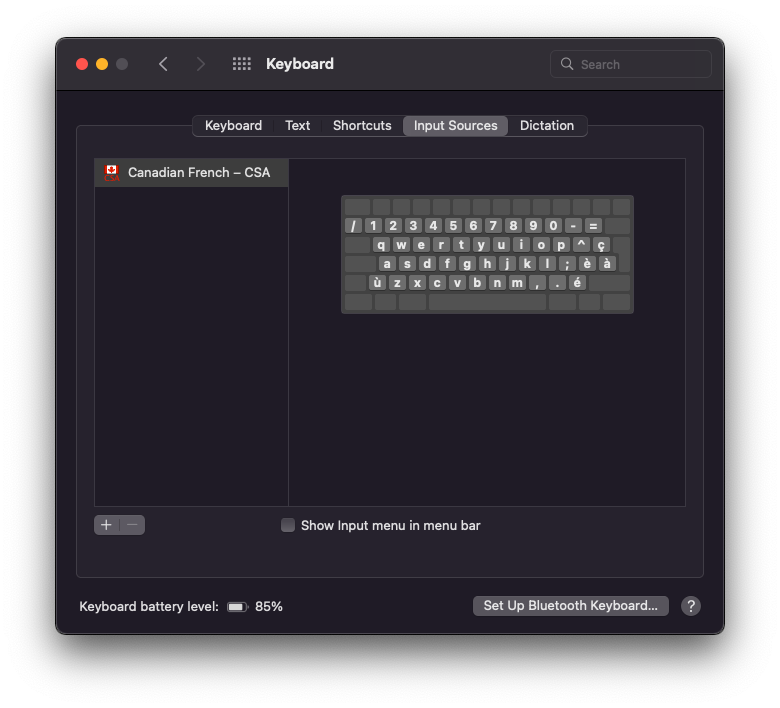
Task: Enable Show Input menu in menu bar
Action: [288, 525]
